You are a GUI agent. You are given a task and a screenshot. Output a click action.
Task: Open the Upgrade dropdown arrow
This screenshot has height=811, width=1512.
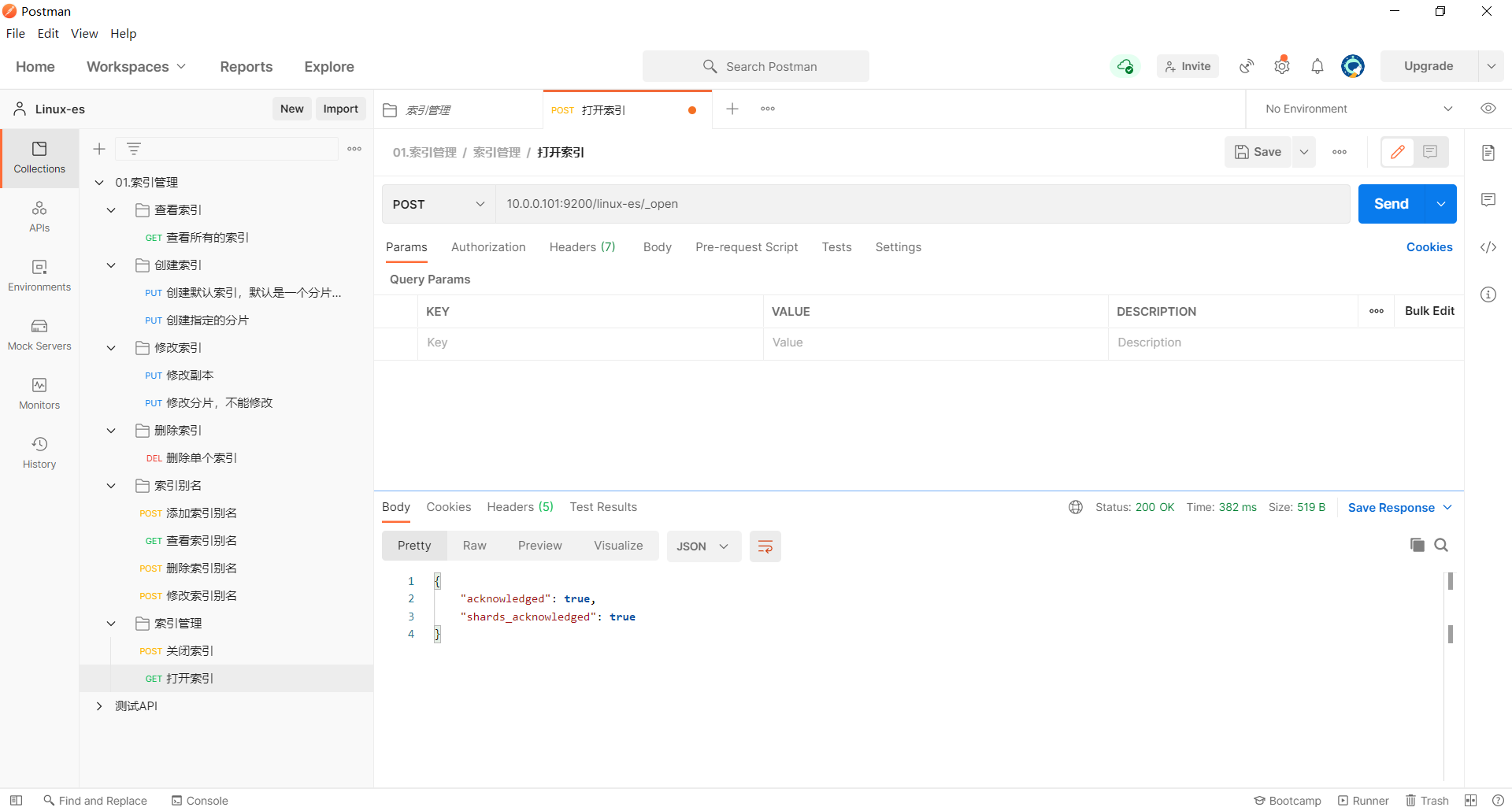[1492, 66]
